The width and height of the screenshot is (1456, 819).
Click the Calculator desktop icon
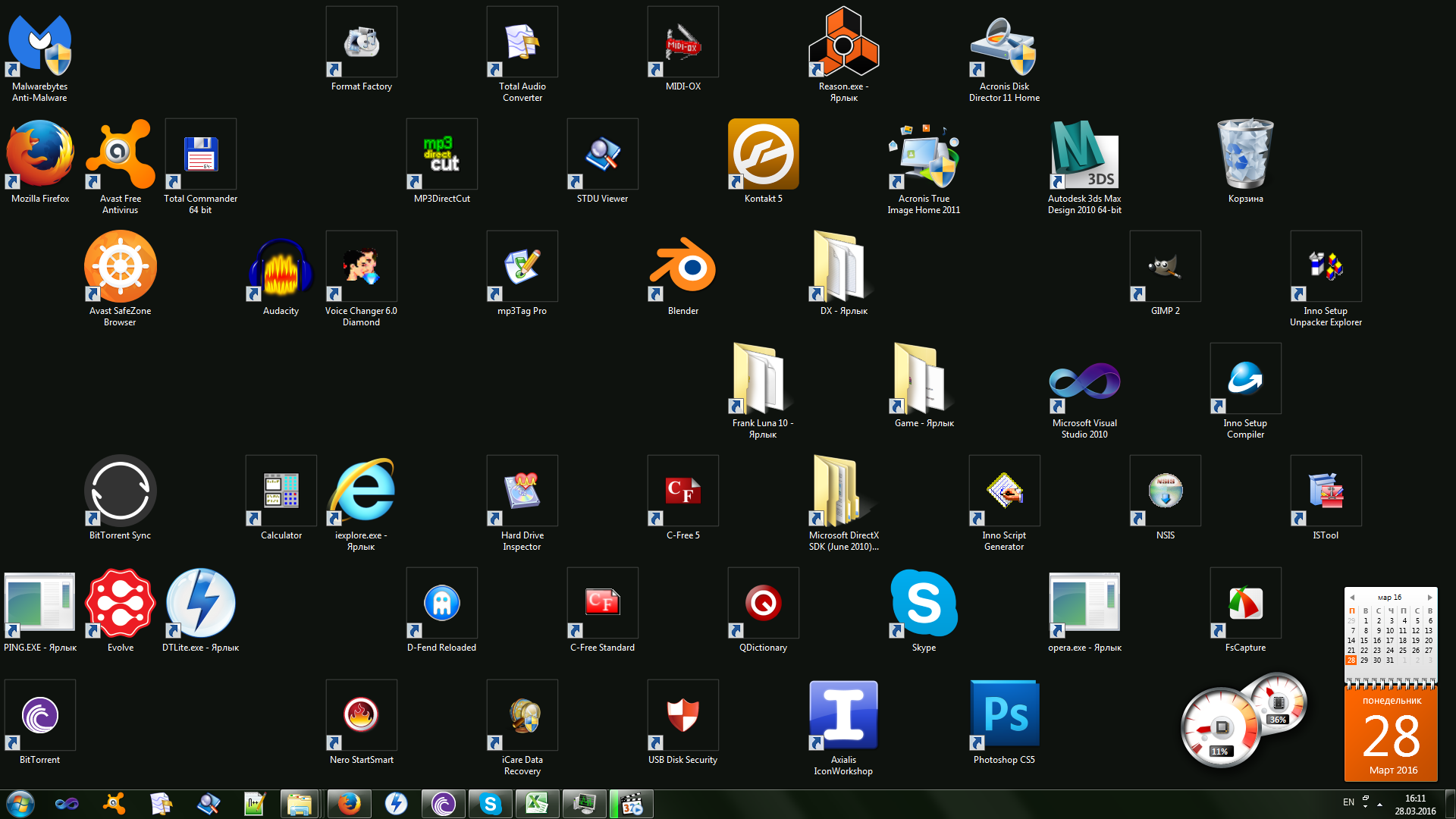click(x=281, y=491)
